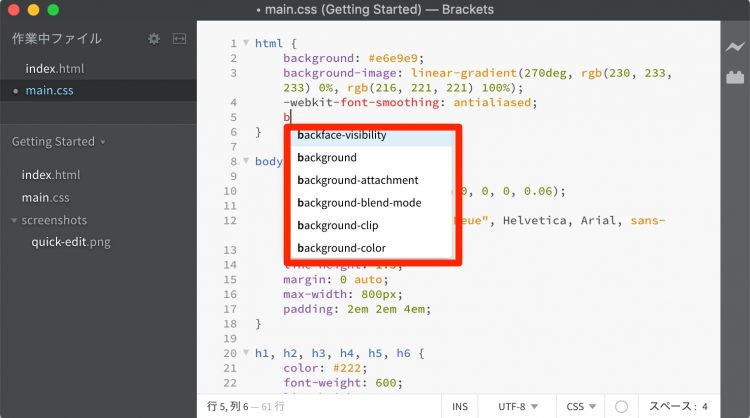This screenshot has height=418, width=750.
Task: Click the linting status circle icon
Action: coord(621,407)
